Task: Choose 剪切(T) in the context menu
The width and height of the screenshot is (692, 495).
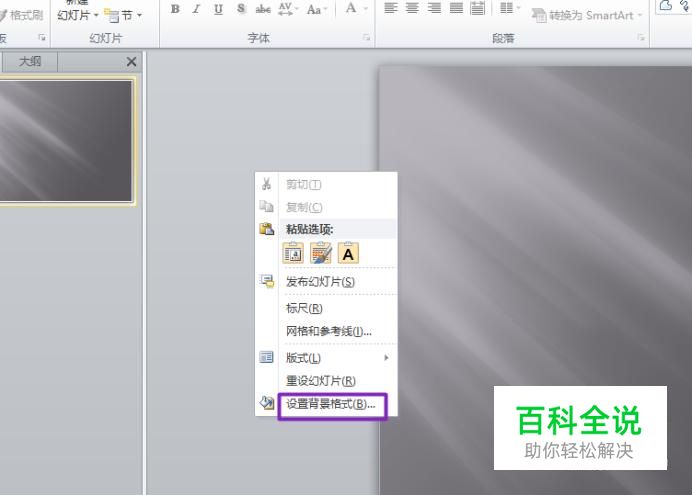Action: coord(326,184)
